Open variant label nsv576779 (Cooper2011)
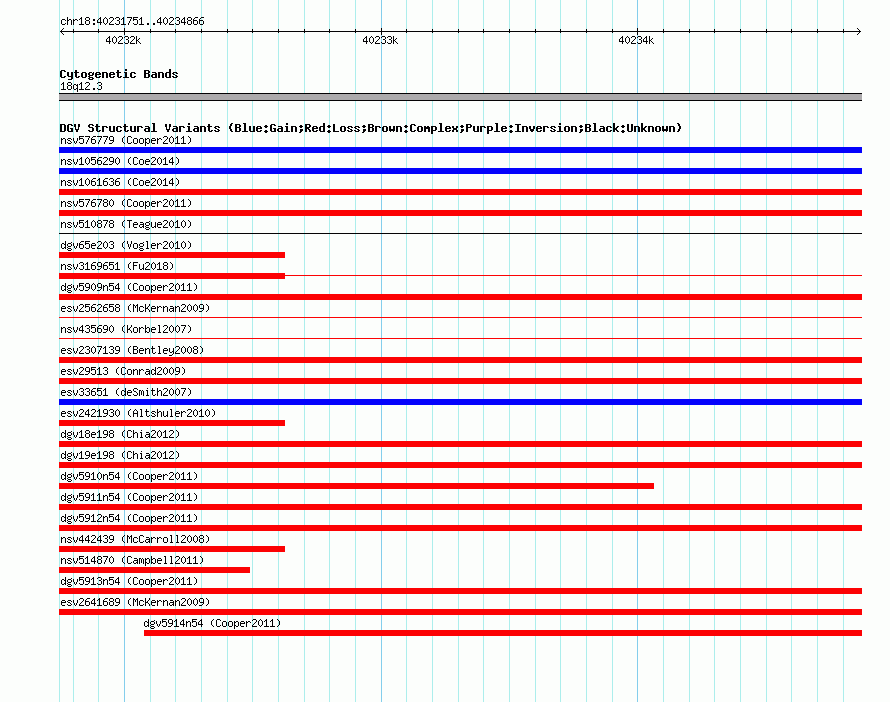This screenshot has height=702, width=890. coord(126,140)
